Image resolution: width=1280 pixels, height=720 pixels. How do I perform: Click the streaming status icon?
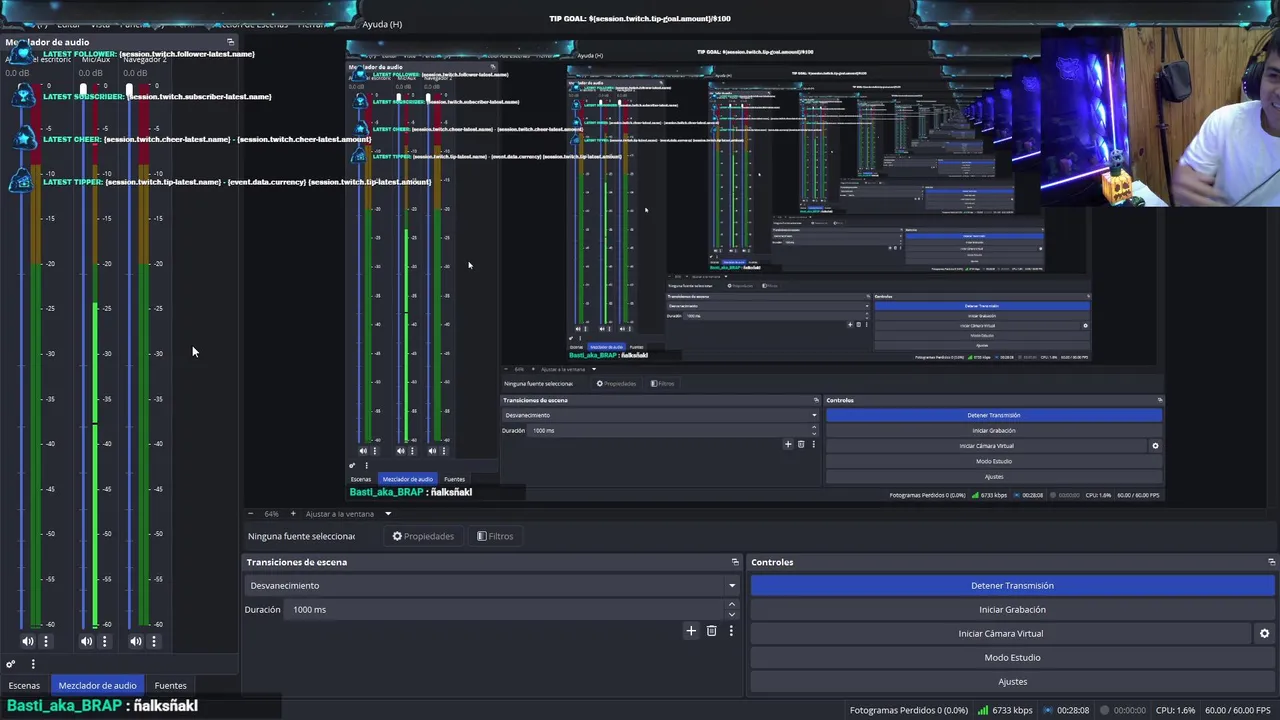click(1048, 710)
